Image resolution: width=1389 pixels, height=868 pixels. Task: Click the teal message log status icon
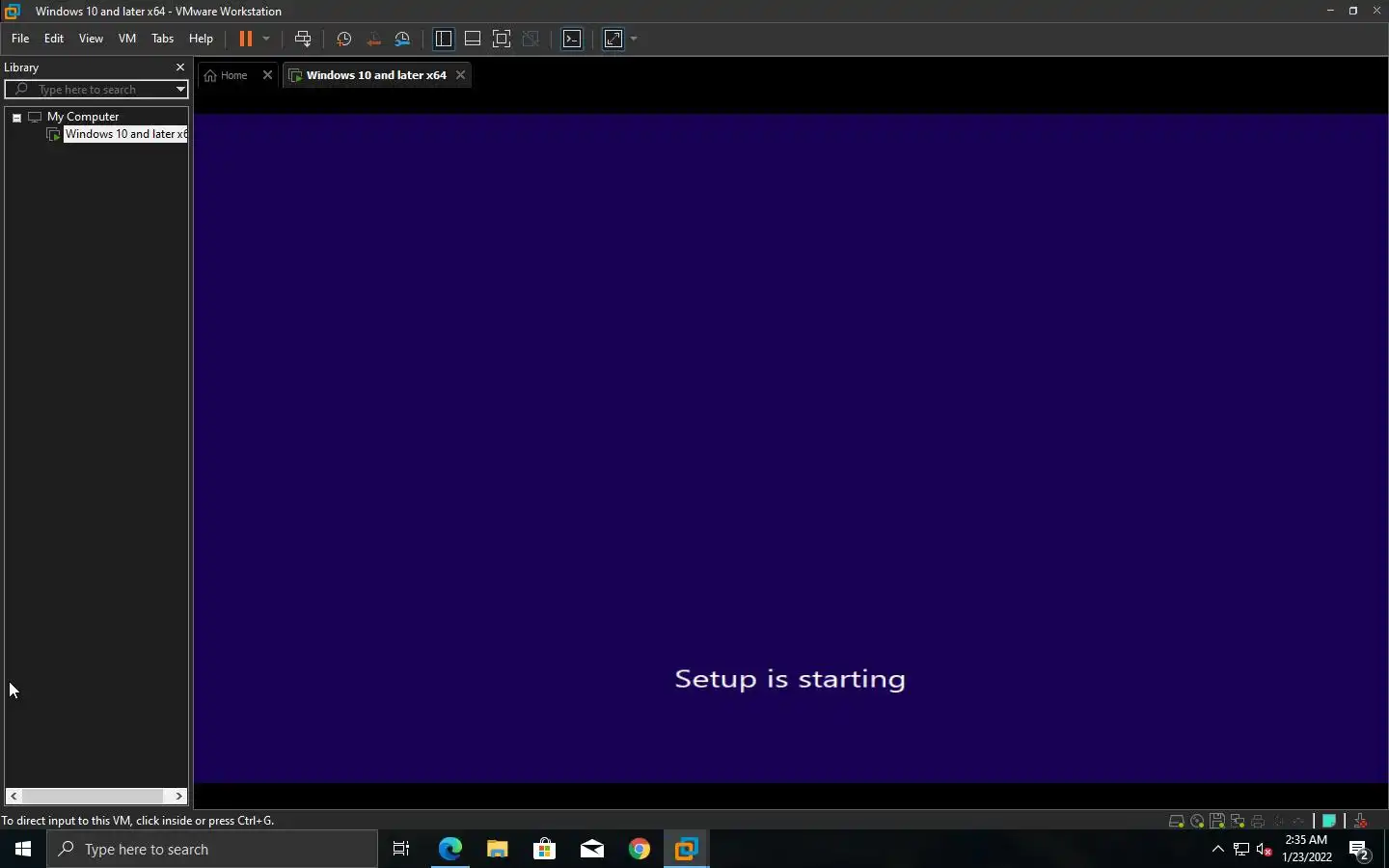pyautogui.click(x=1329, y=821)
